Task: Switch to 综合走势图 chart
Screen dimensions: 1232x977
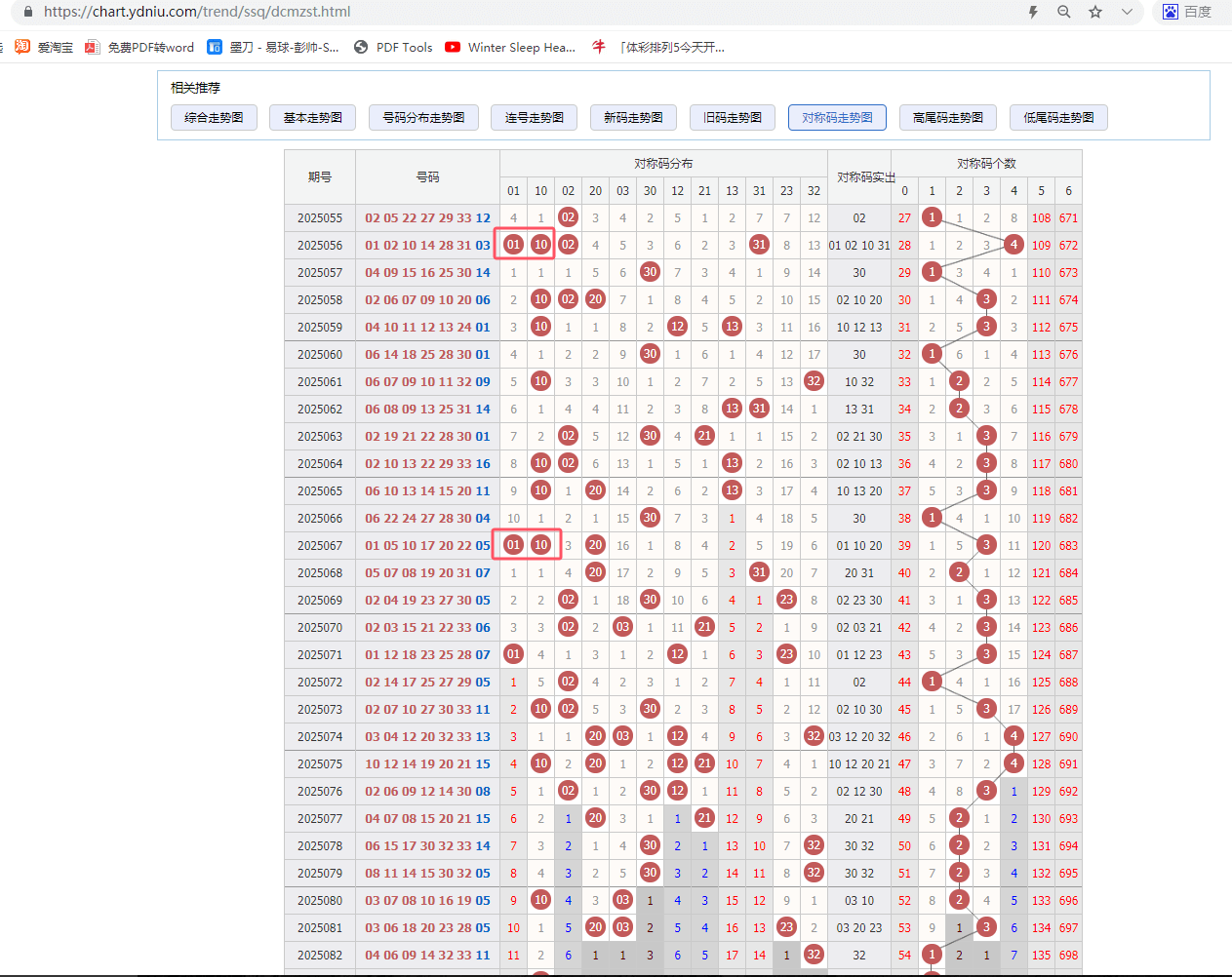Action: click(214, 118)
